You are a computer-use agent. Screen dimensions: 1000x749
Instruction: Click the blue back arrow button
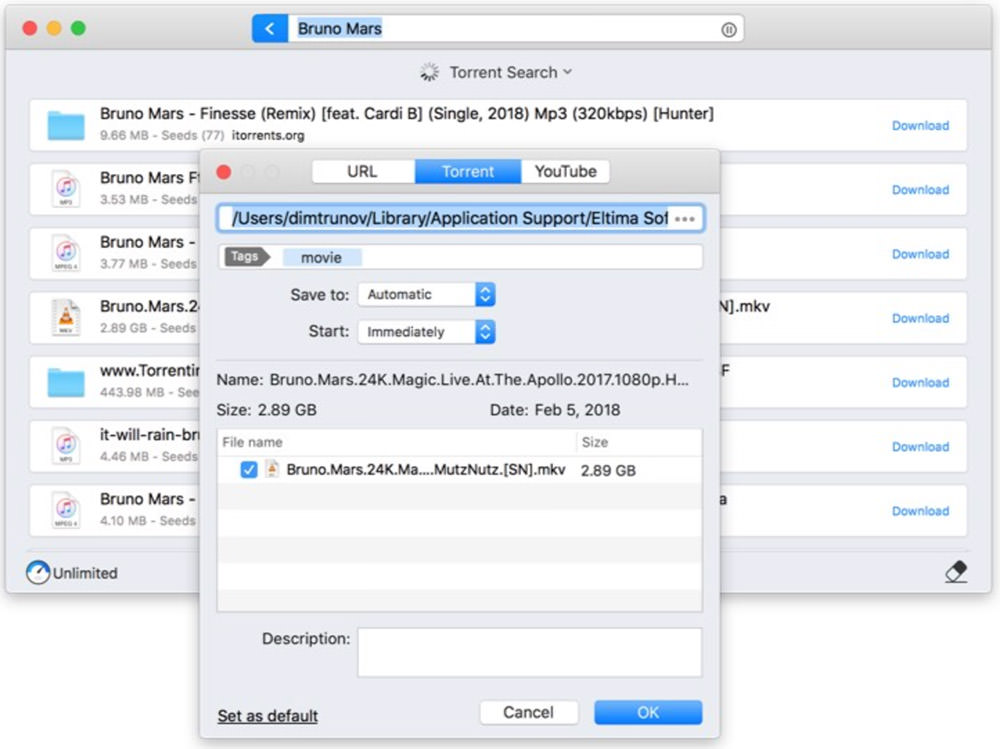point(270,29)
